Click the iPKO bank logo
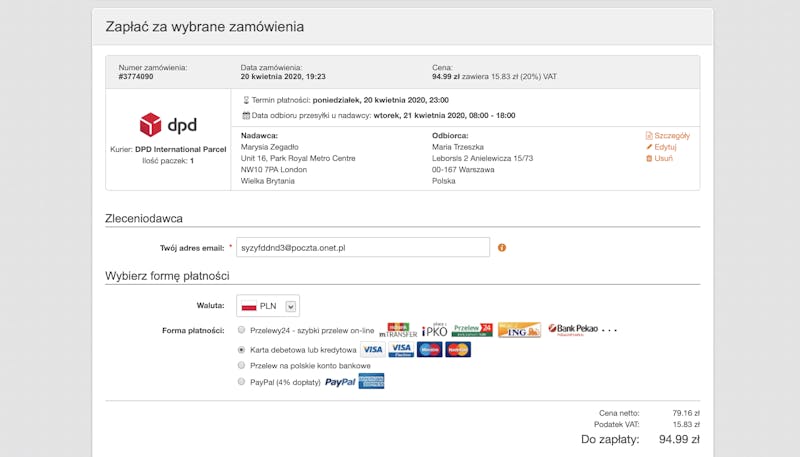Viewport: 800px width, 457px height. (x=434, y=330)
